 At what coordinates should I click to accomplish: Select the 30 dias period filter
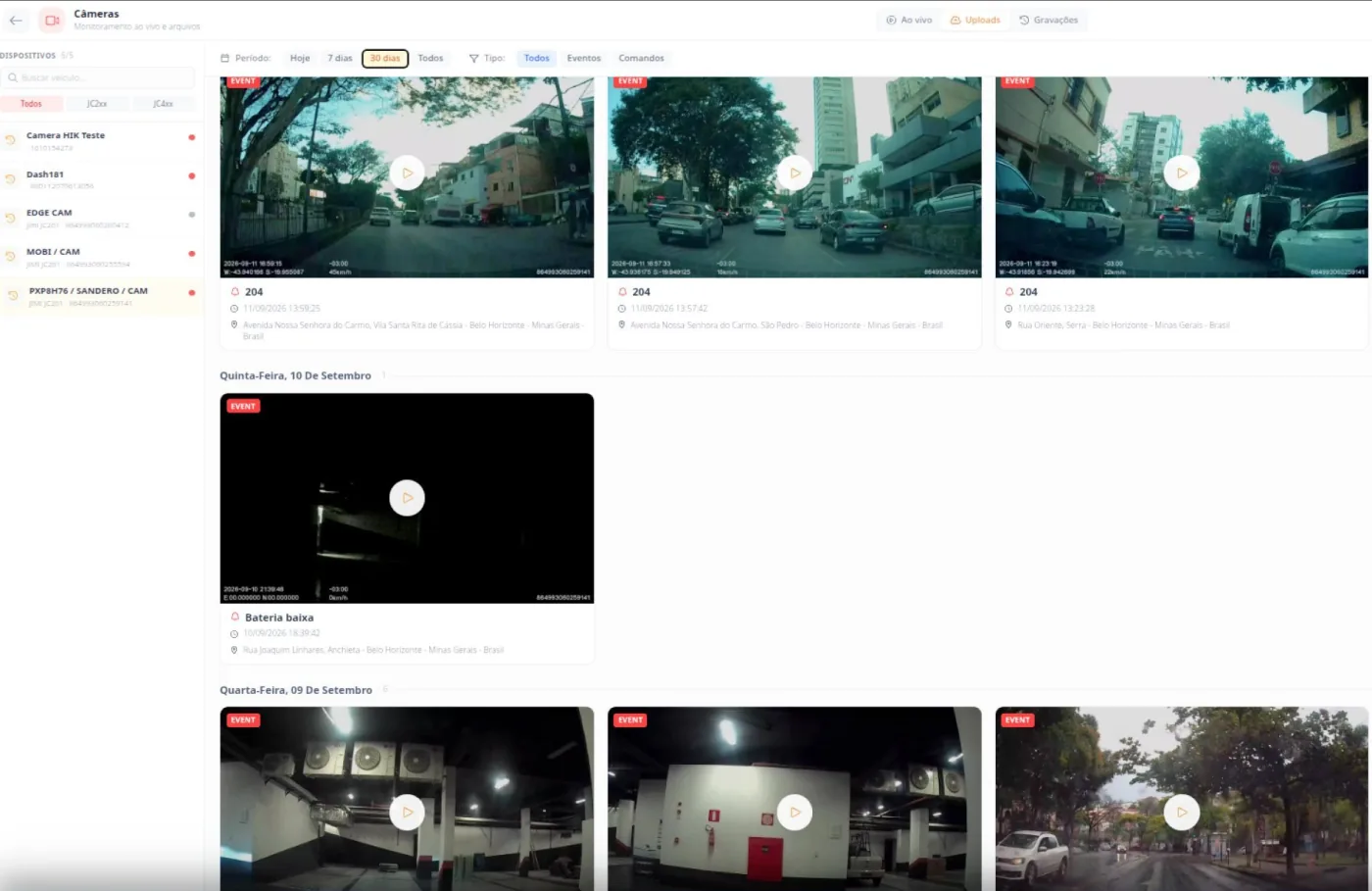(385, 58)
